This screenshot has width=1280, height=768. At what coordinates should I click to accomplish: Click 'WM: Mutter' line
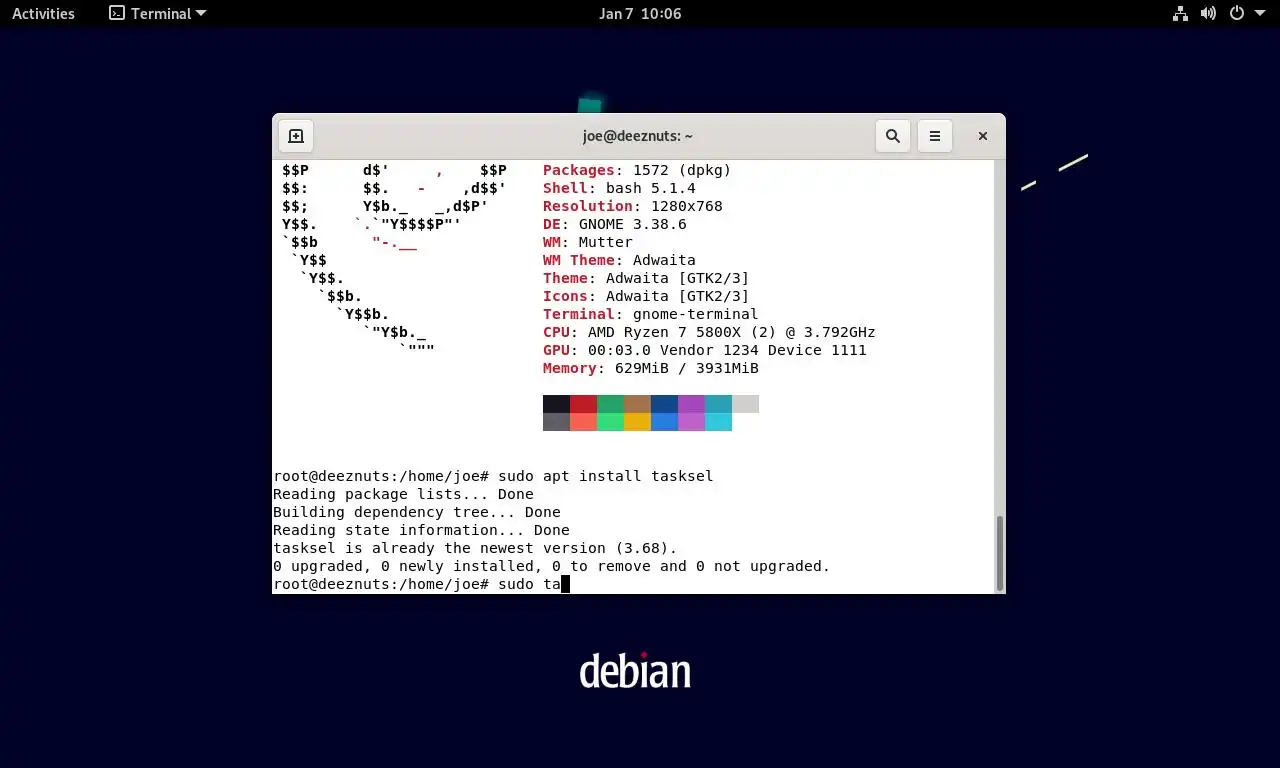point(588,242)
